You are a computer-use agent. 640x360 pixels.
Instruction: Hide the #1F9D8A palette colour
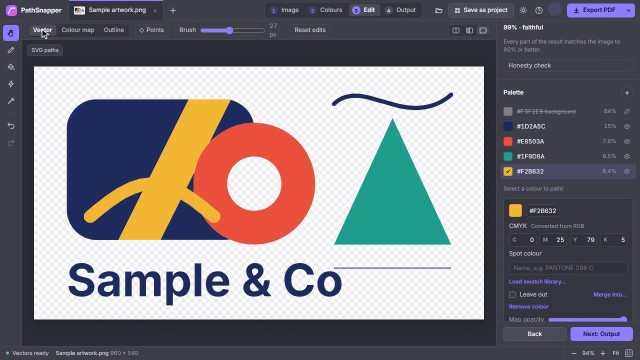(627, 156)
